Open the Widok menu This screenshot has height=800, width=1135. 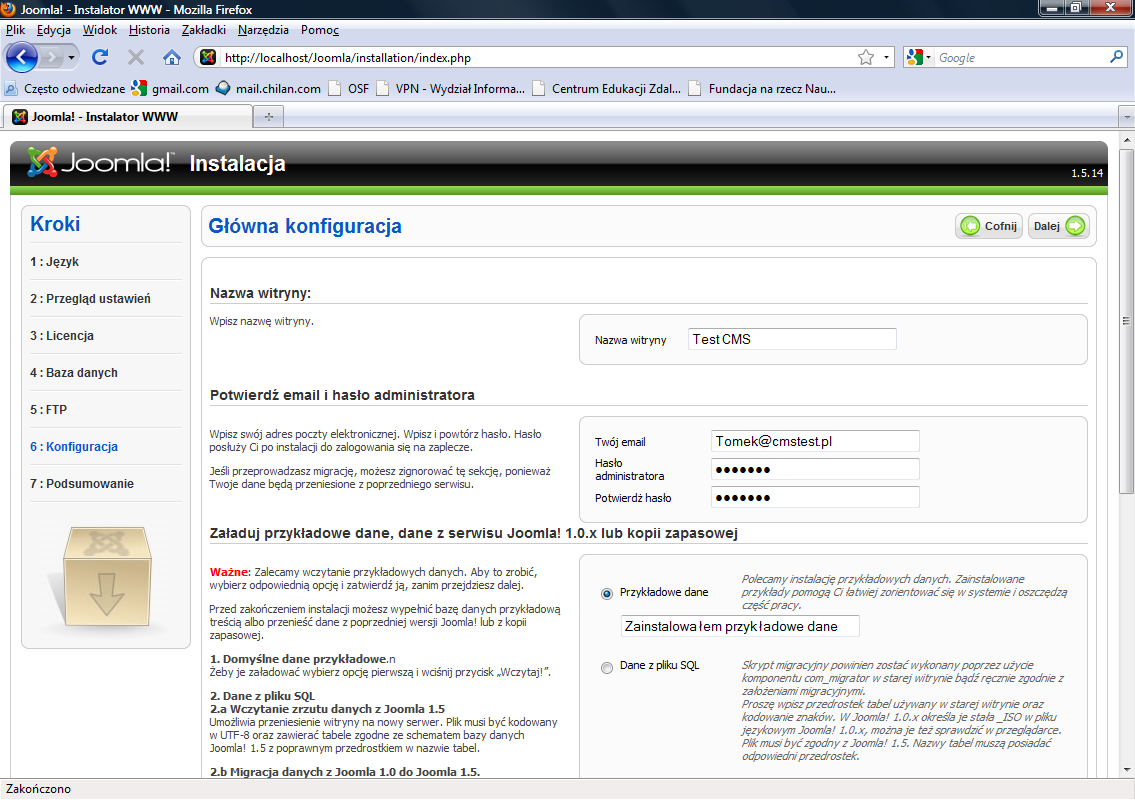click(x=100, y=30)
